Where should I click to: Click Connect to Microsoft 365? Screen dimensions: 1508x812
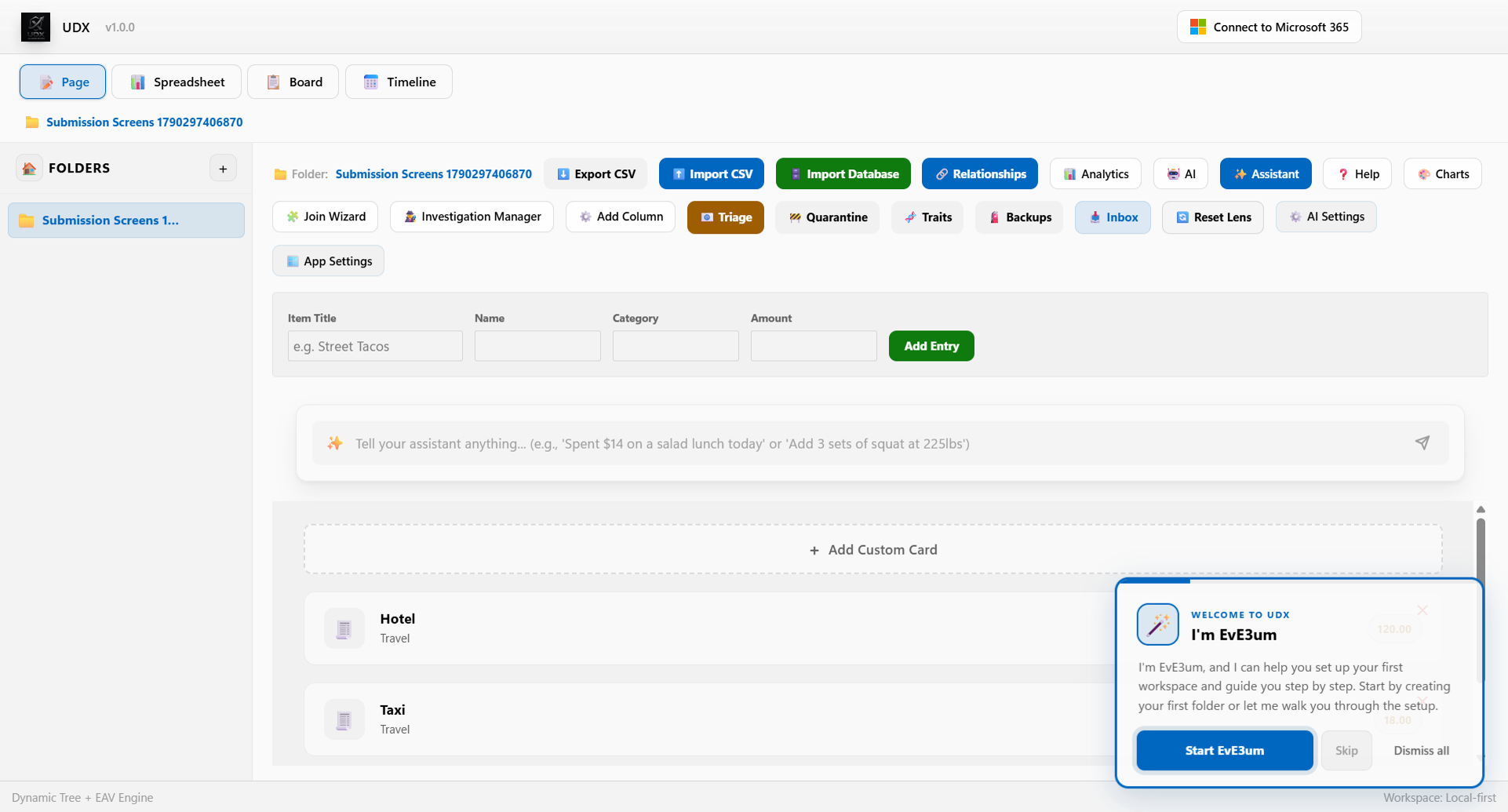pyautogui.click(x=1269, y=27)
